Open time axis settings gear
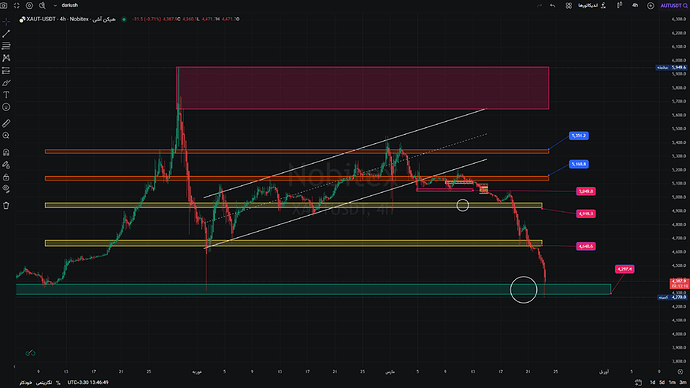The image size is (690, 388). pos(680,372)
